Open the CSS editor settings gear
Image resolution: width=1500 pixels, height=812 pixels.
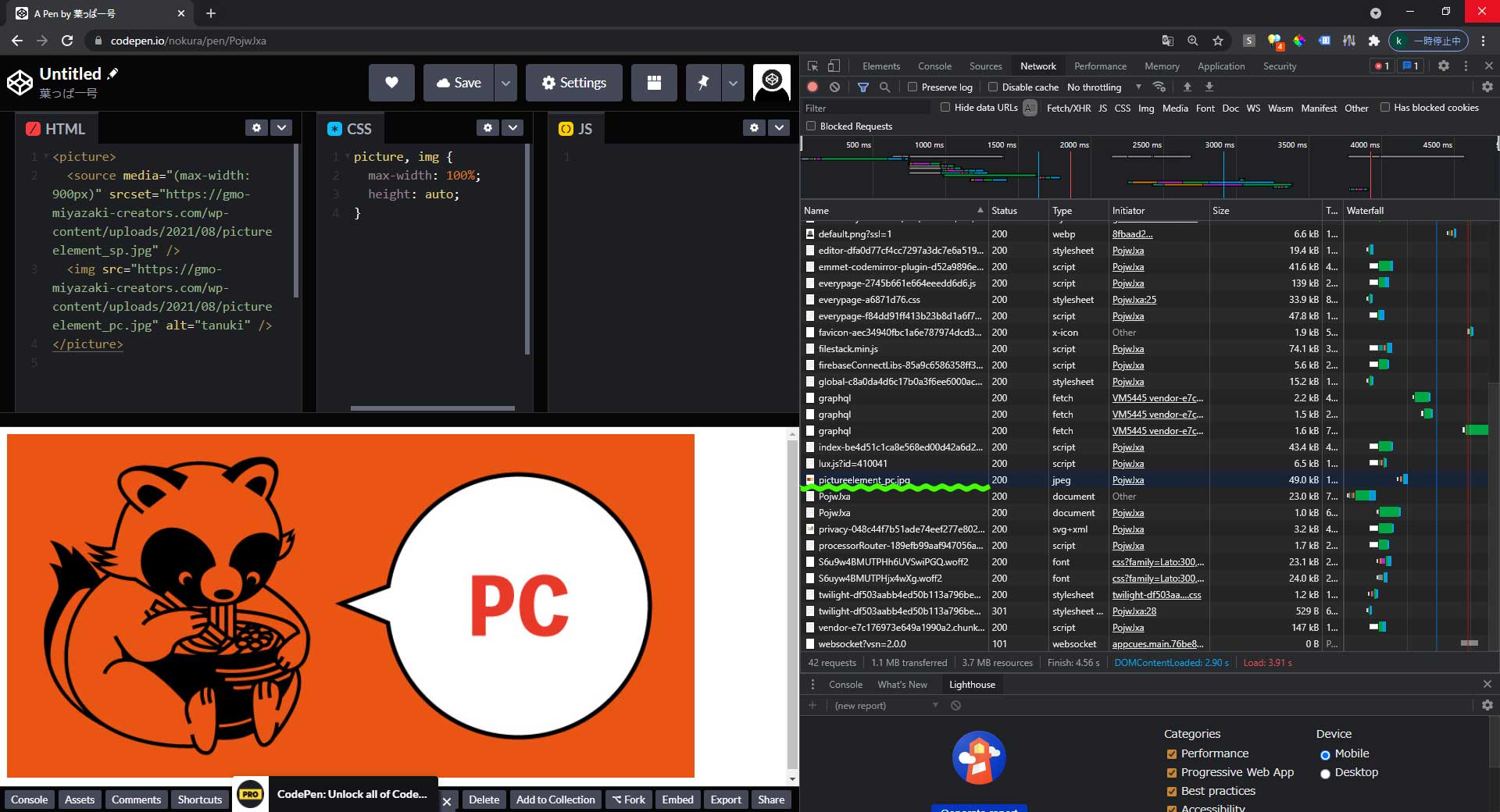(487, 127)
